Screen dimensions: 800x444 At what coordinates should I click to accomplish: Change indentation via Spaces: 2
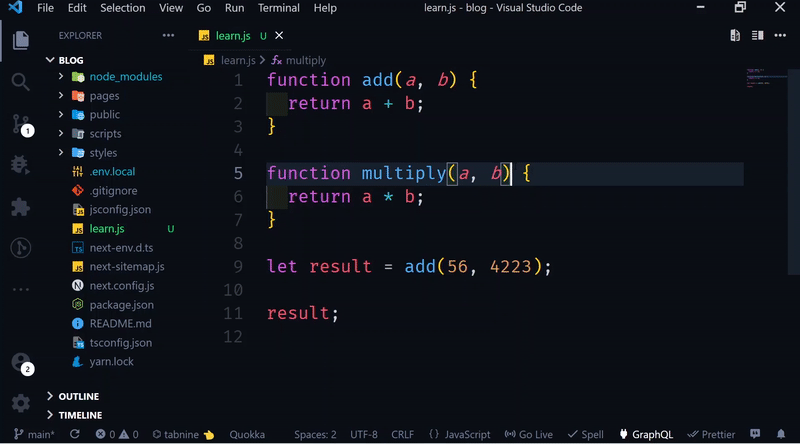pos(315,434)
